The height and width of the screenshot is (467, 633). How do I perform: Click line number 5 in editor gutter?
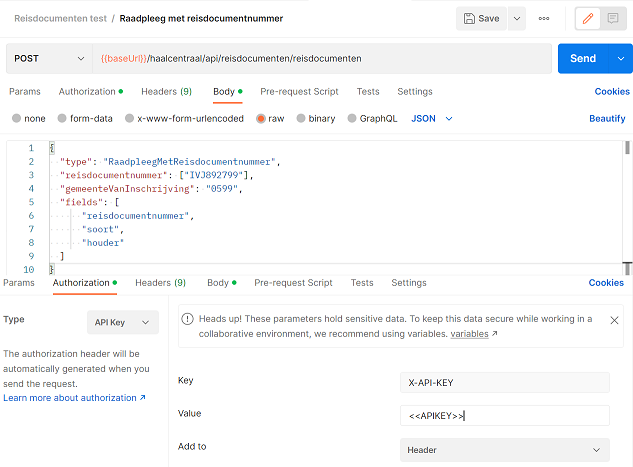(x=31, y=202)
